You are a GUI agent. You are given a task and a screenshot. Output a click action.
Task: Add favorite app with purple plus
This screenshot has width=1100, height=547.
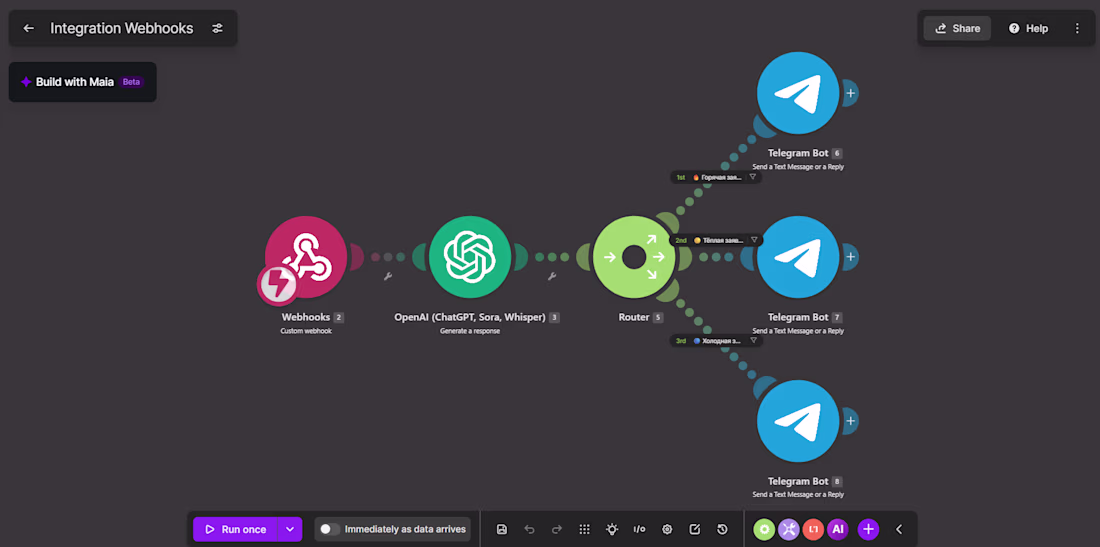tap(868, 529)
